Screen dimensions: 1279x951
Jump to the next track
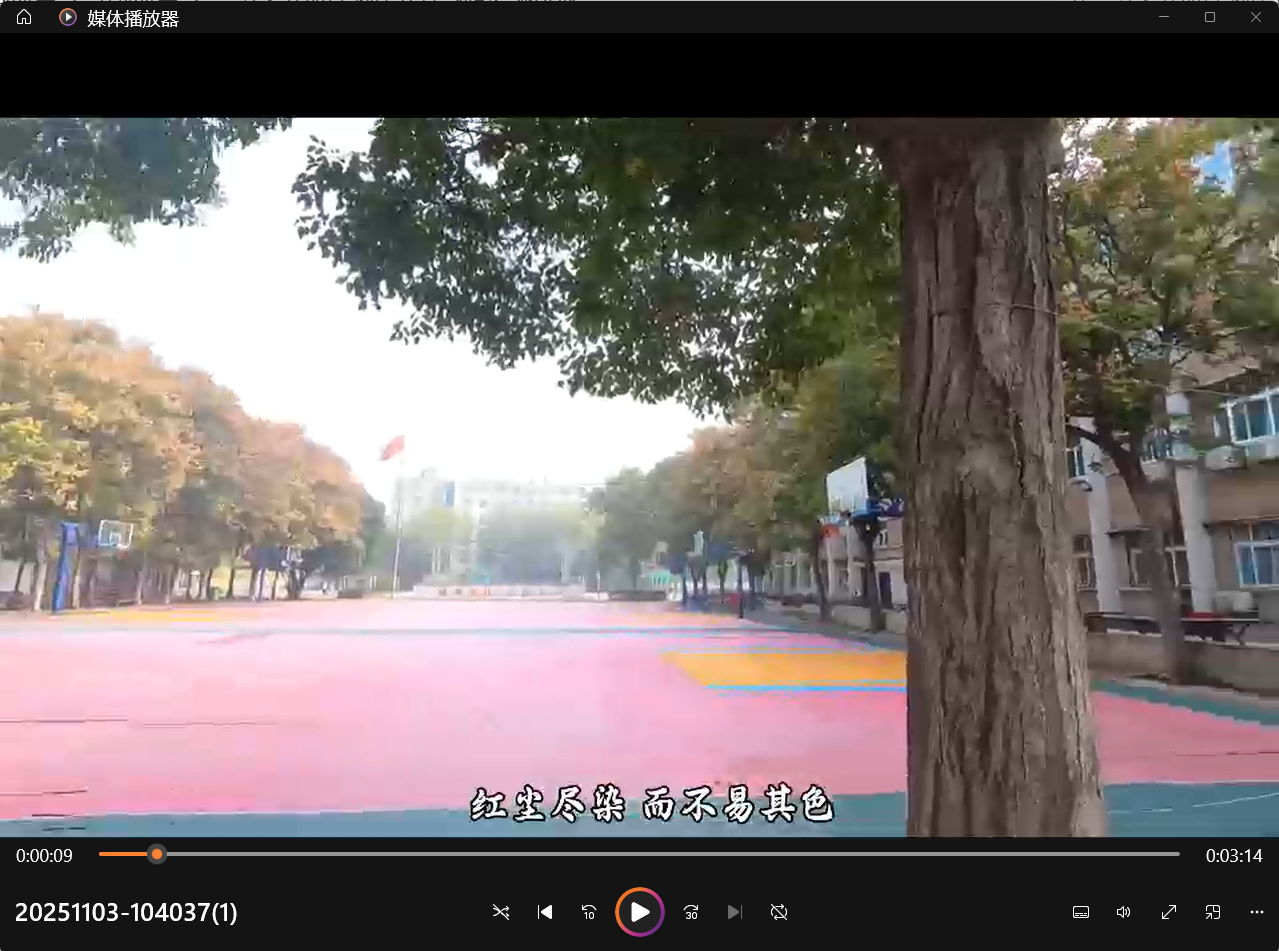pyautogui.click(x=735, y=912)
